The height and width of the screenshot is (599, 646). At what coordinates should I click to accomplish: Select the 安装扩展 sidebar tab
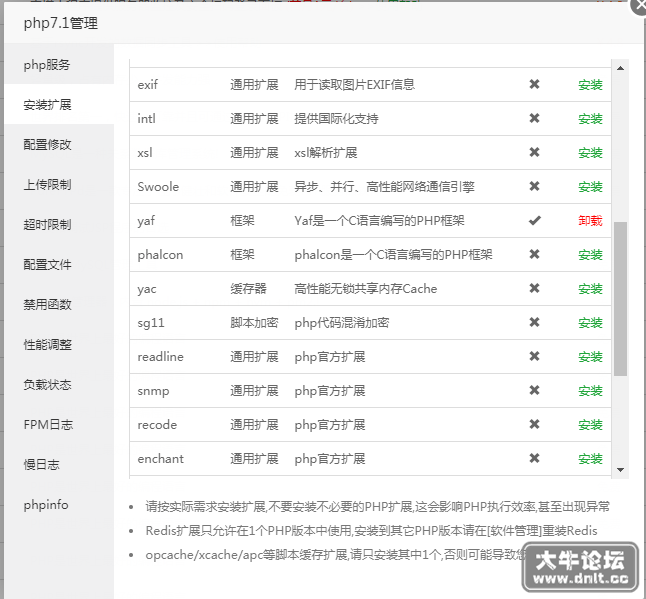(59, 105)
